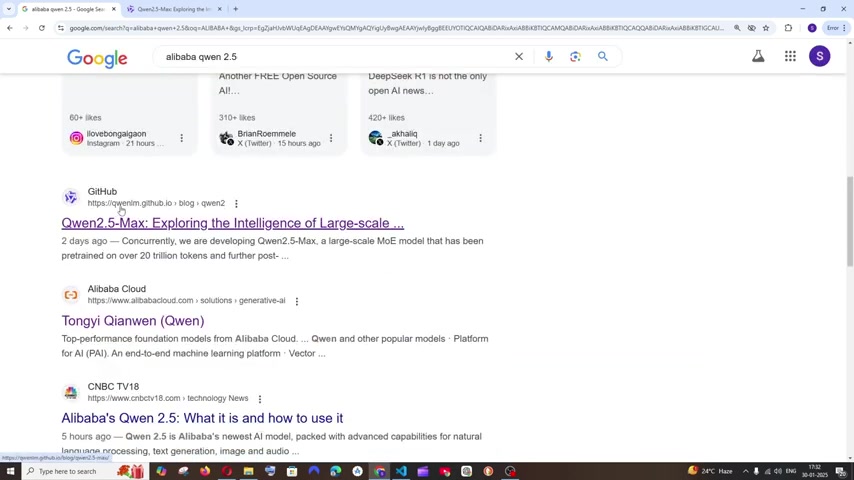The image size is (854, 480).
Task: Open more options for CNBC TV18 result
Action: coord(260,399)
